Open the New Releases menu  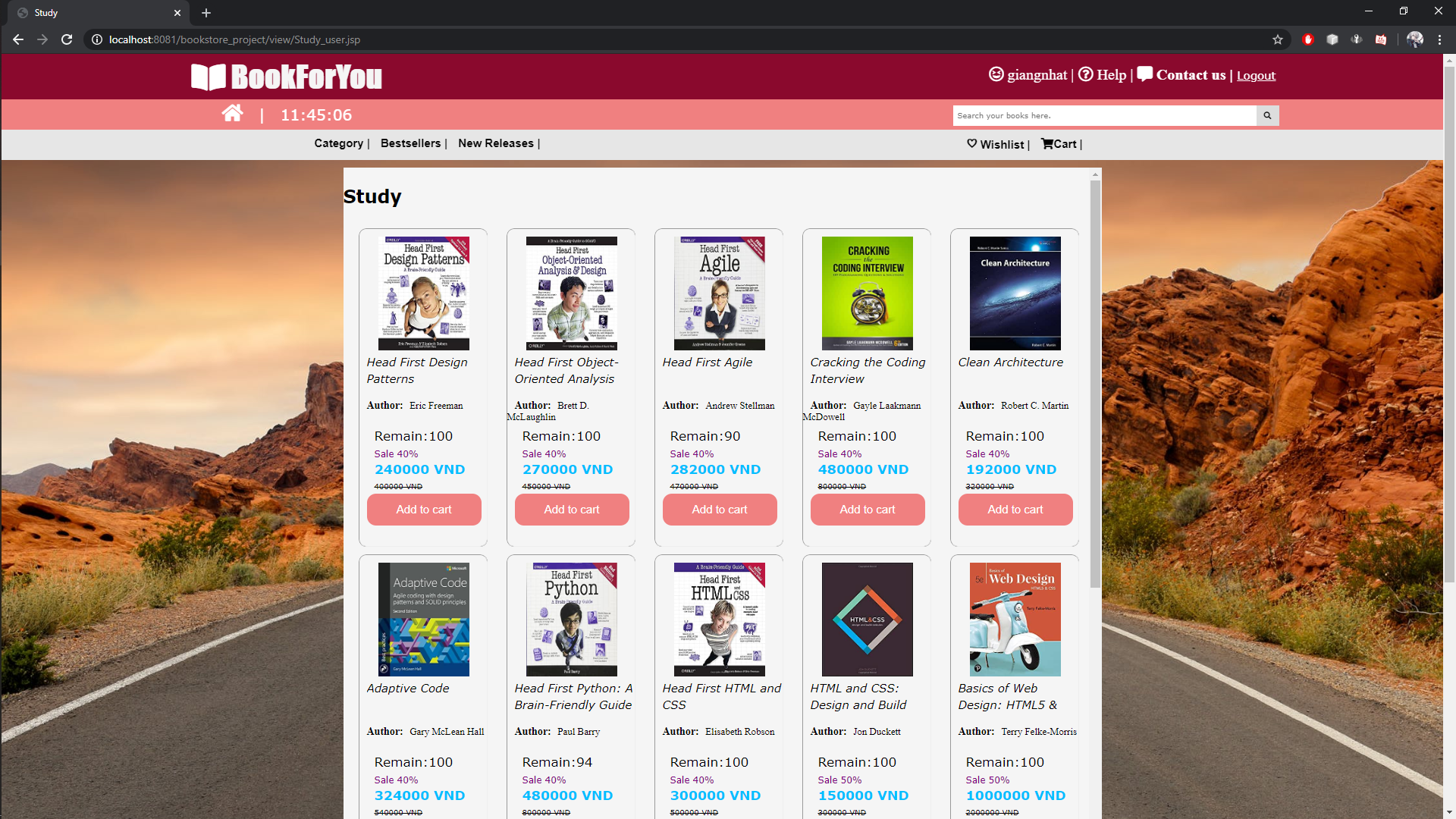pos(496,143)
